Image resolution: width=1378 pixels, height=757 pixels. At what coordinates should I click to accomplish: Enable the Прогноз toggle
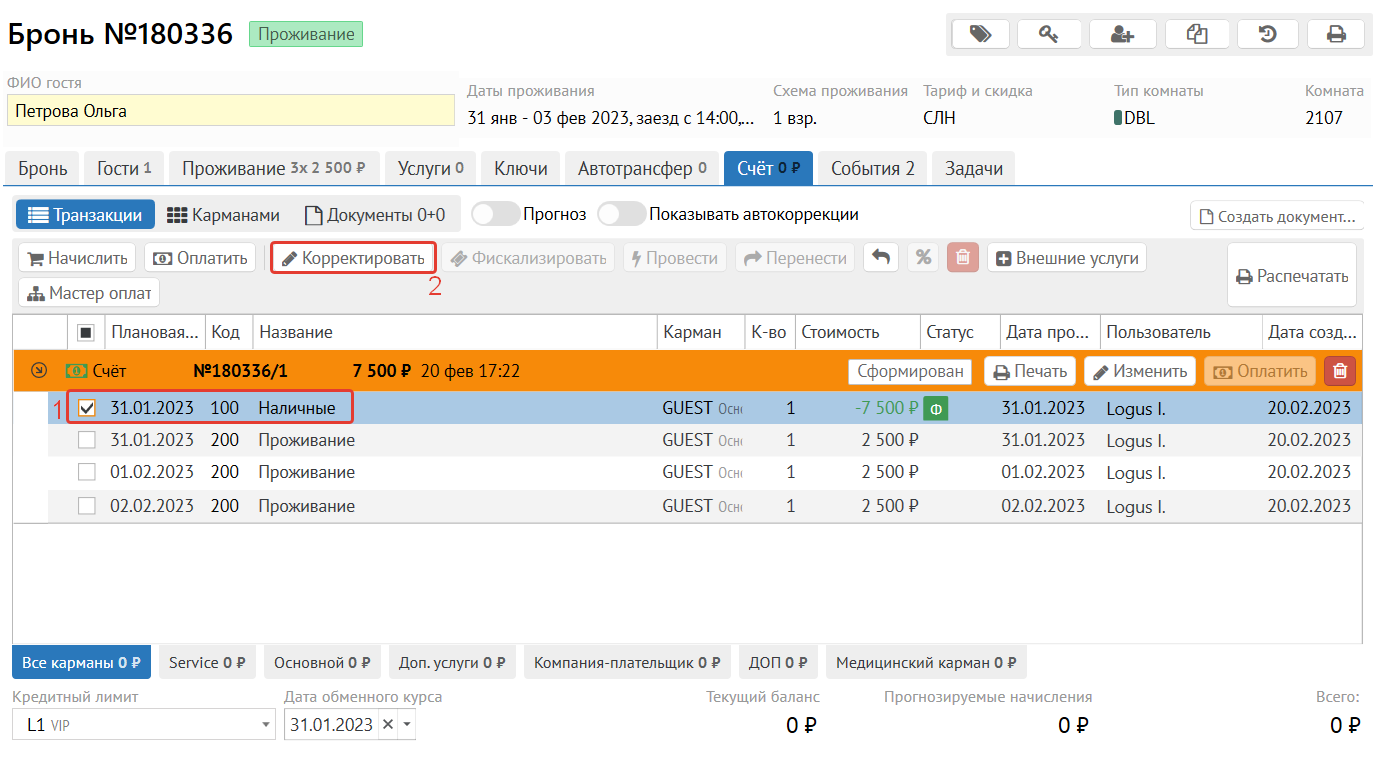pos(495,214)
